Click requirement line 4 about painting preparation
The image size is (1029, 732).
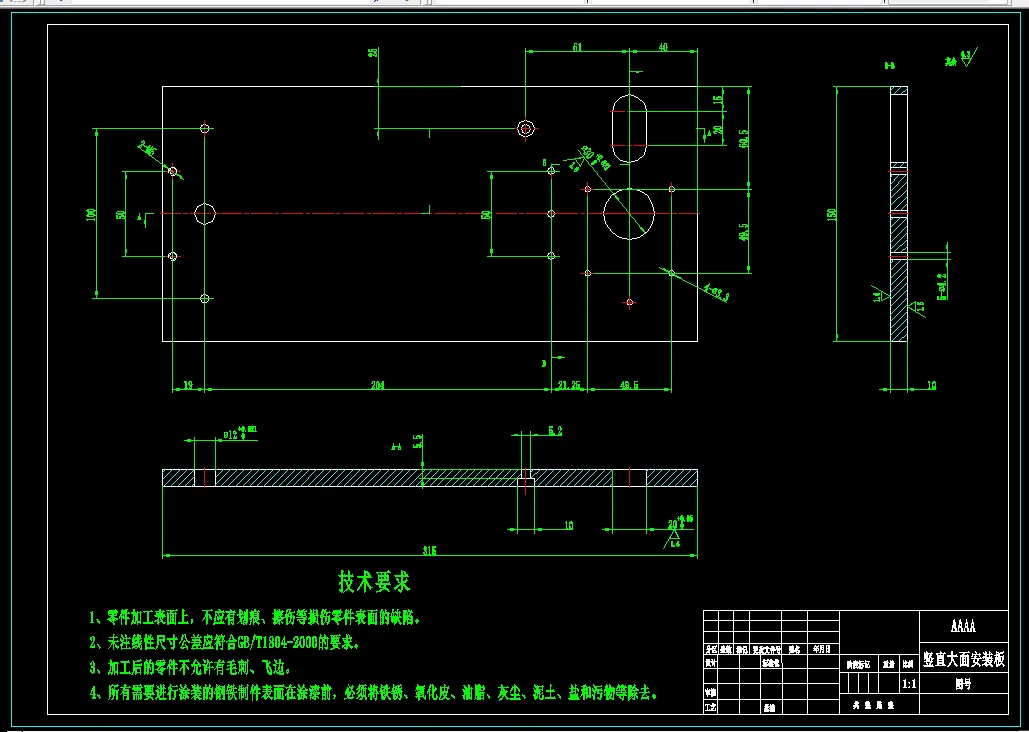(373, 693)
